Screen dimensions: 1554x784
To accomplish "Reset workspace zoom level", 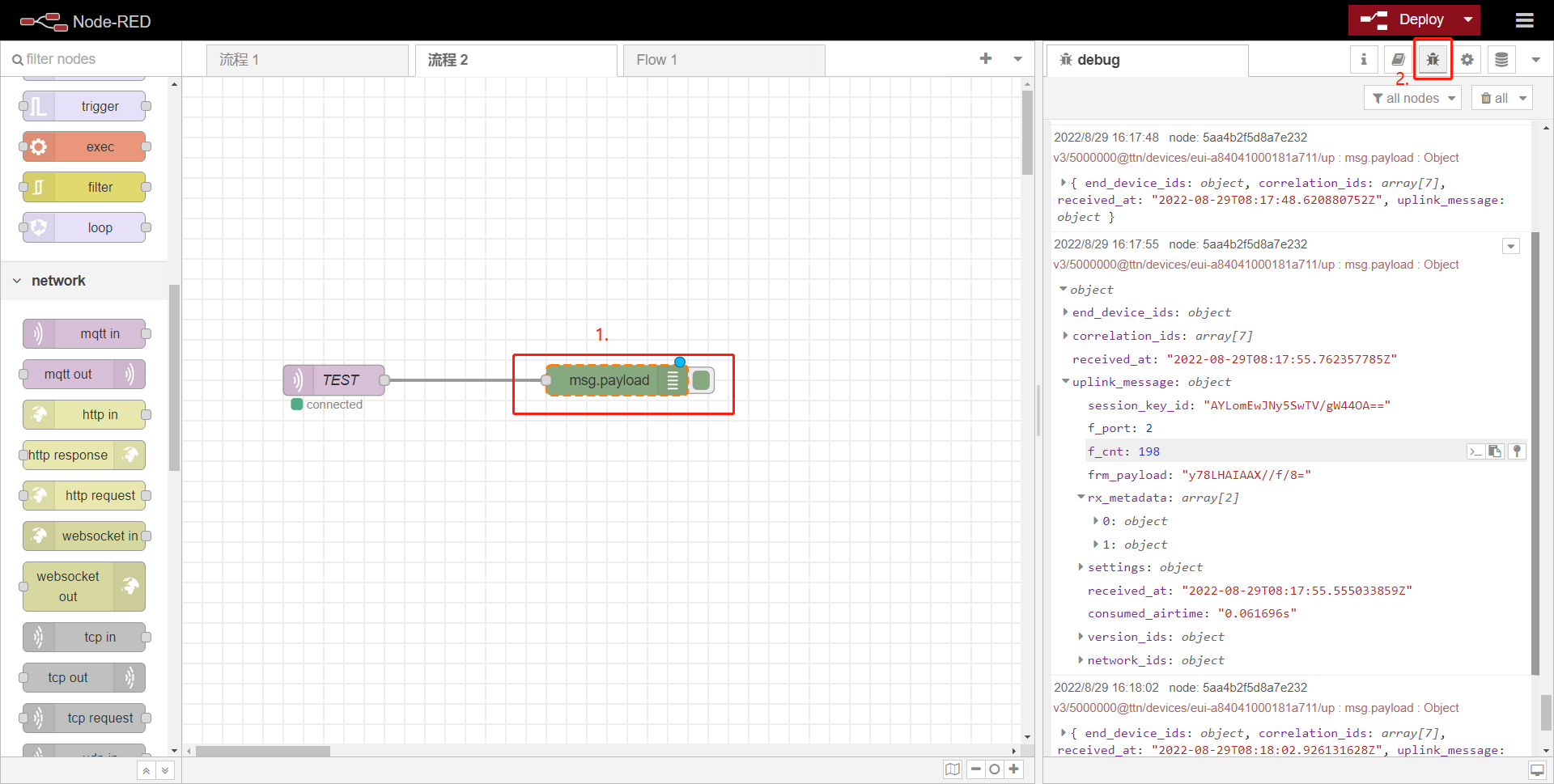I will pos(995,769).
